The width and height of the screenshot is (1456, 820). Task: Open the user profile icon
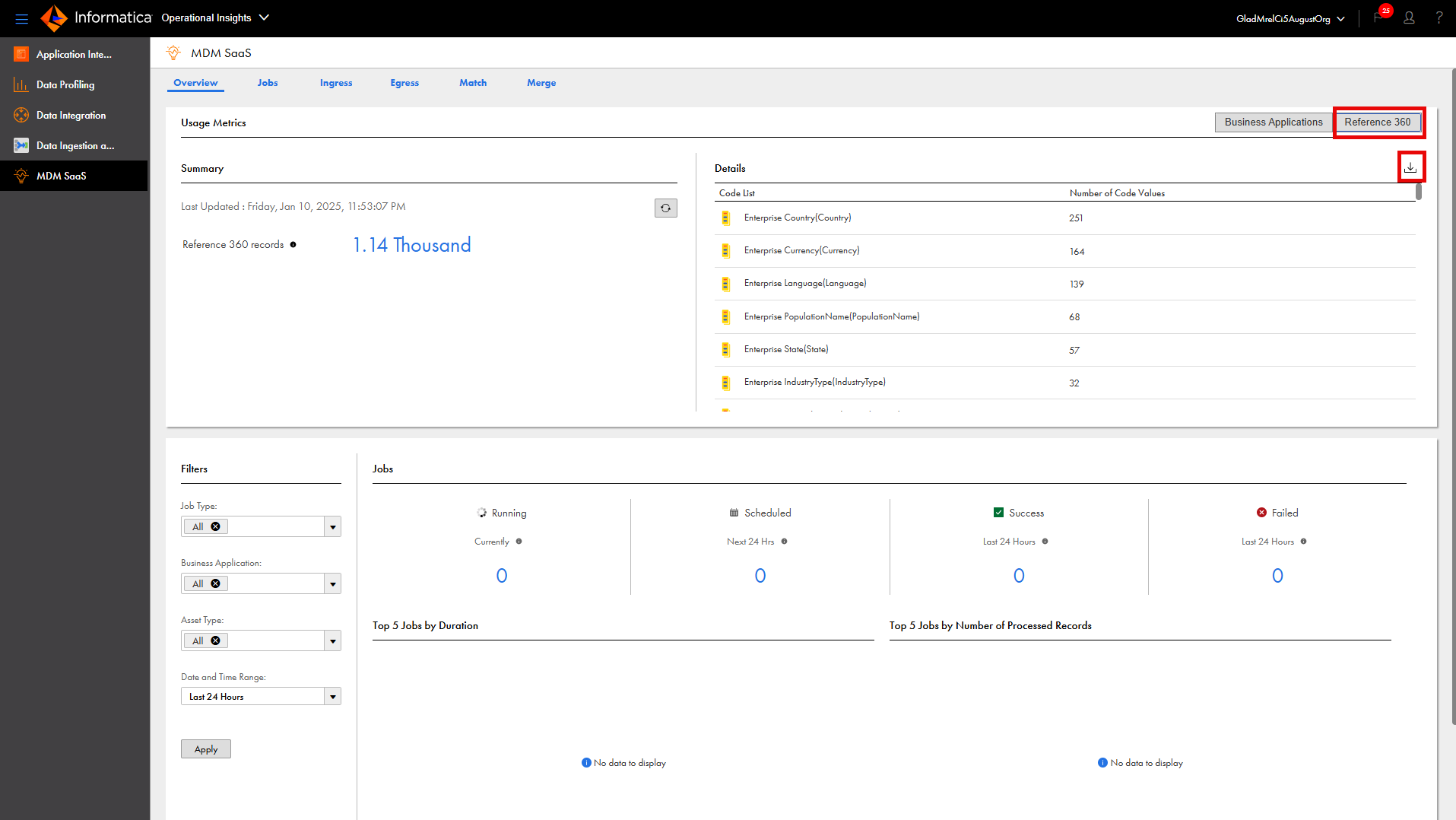(1409, 17)
